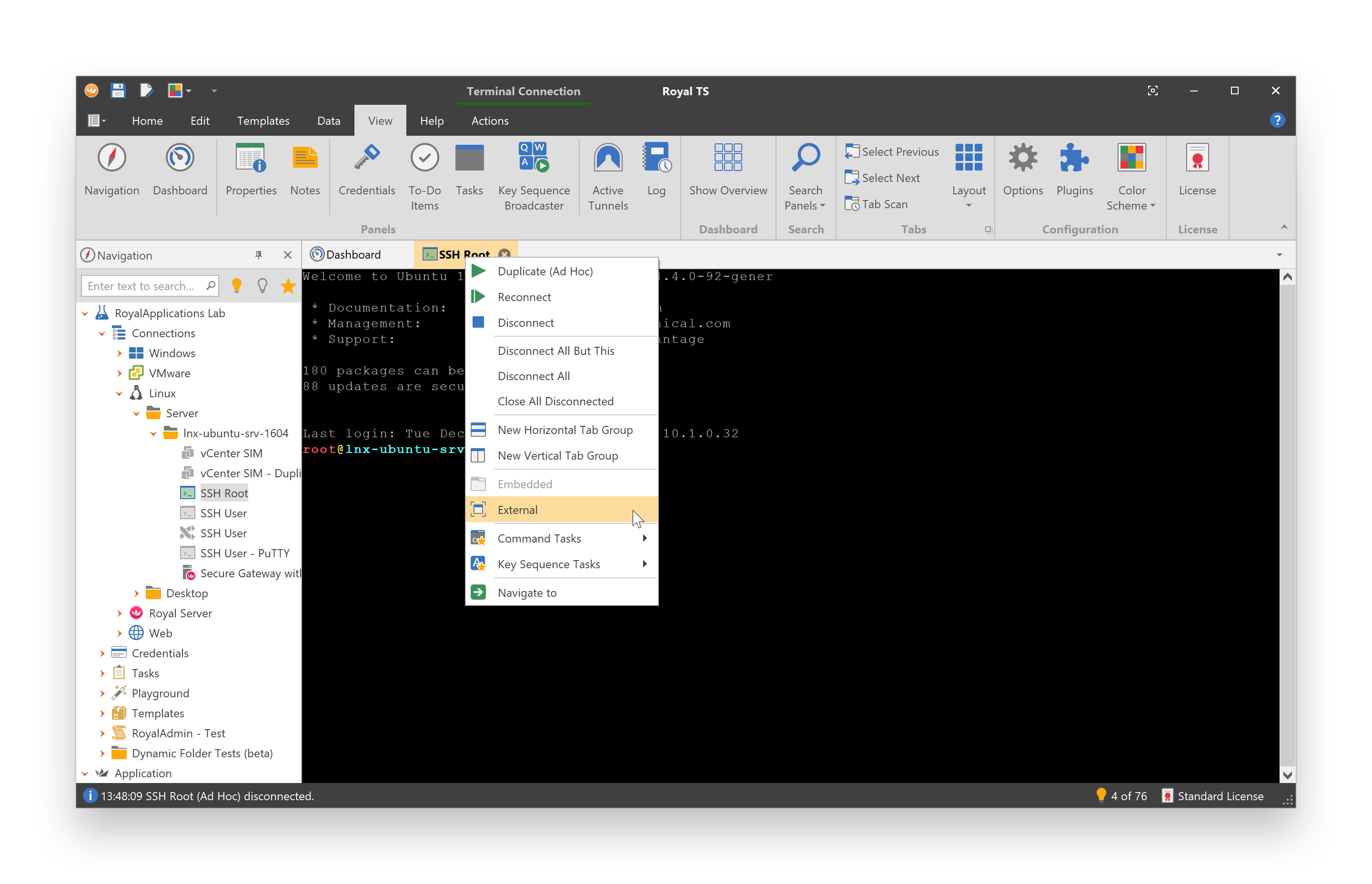Screen dimensions: 1372x884
Task: Open the Tasks panel in ribbon
Action: click(x=469, y=170)
